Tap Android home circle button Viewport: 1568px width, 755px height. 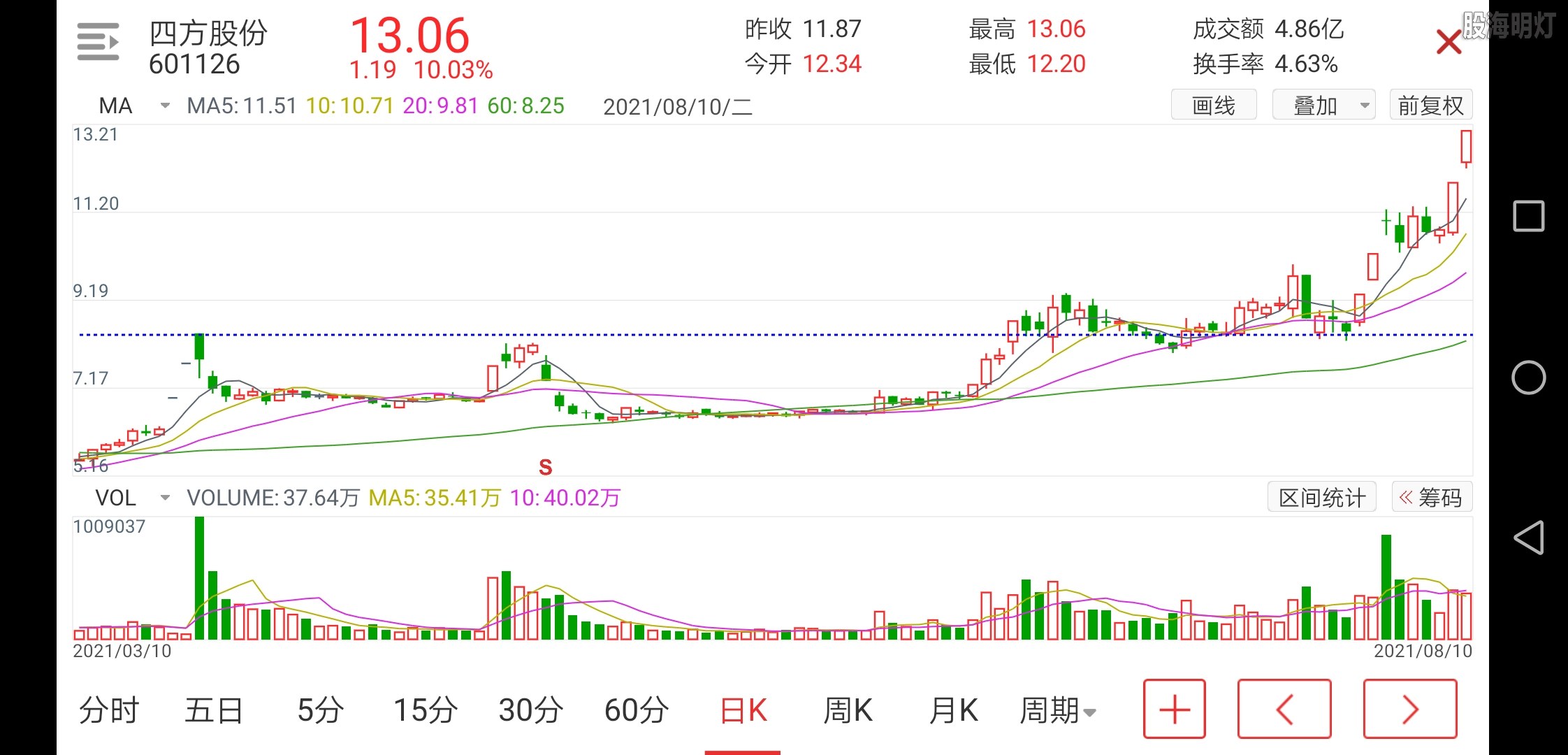point(1528,377)
